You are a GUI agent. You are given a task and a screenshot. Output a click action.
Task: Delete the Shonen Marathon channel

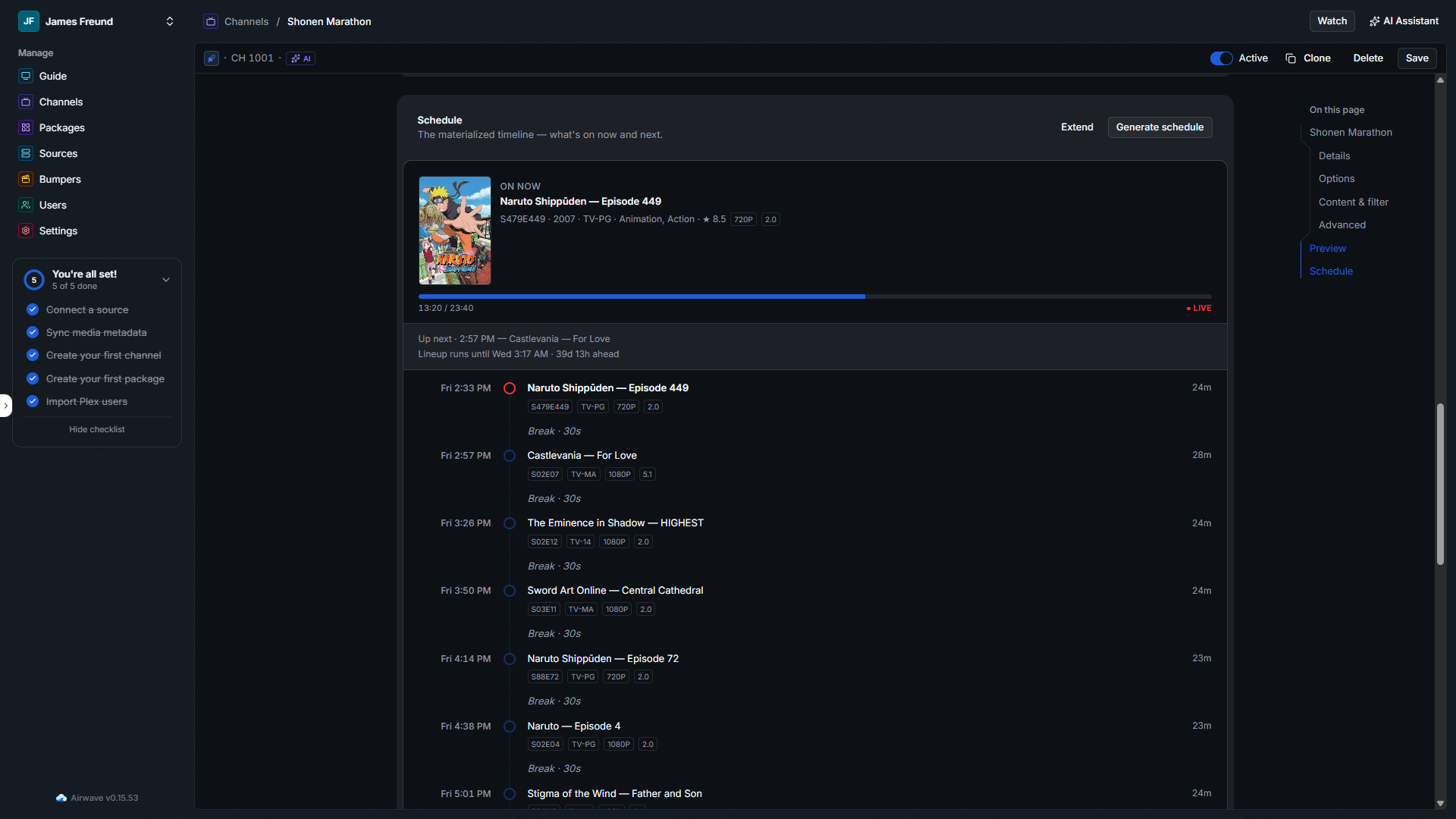point(1368,58)
